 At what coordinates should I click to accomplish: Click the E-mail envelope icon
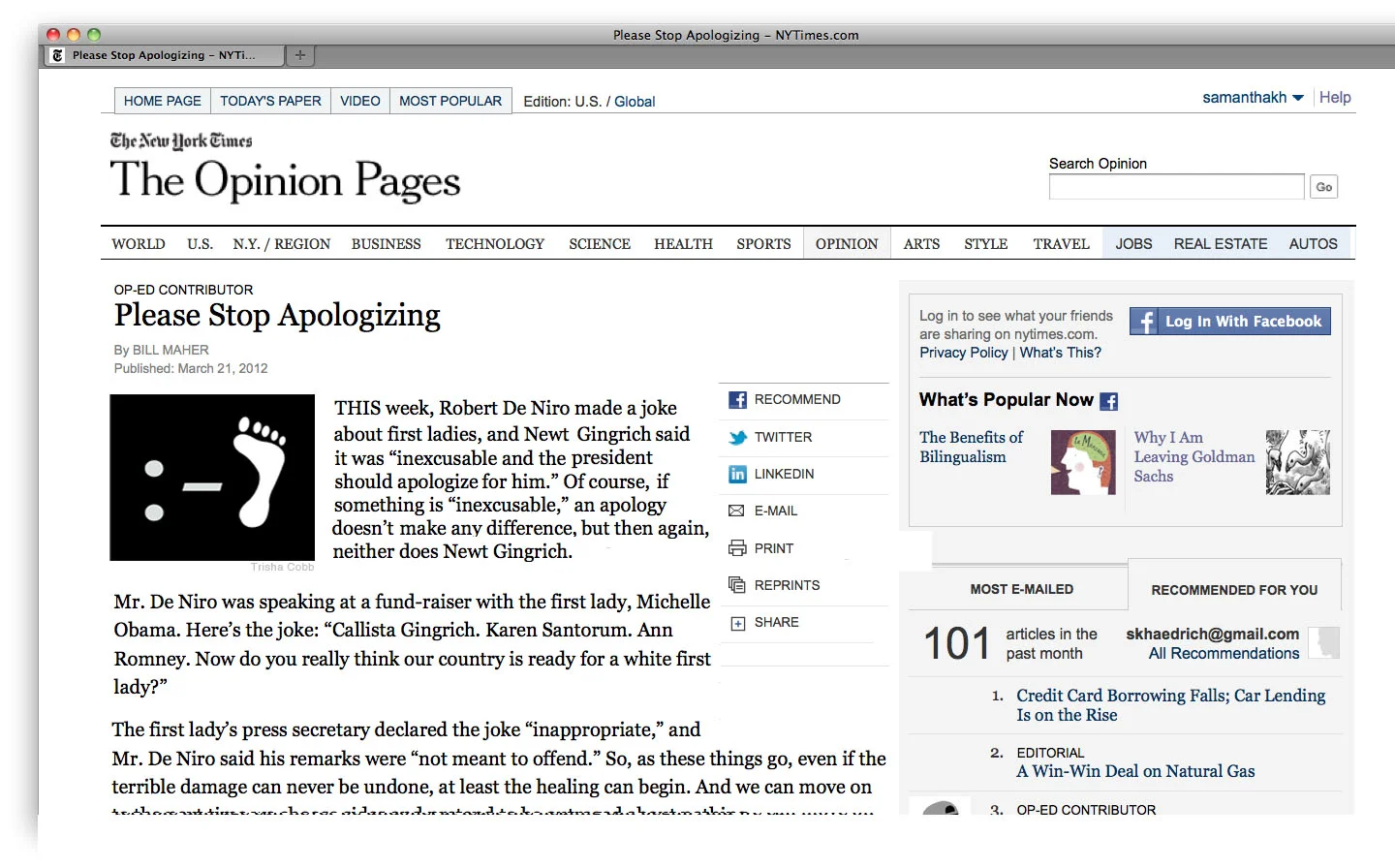(x=736, y=511)
